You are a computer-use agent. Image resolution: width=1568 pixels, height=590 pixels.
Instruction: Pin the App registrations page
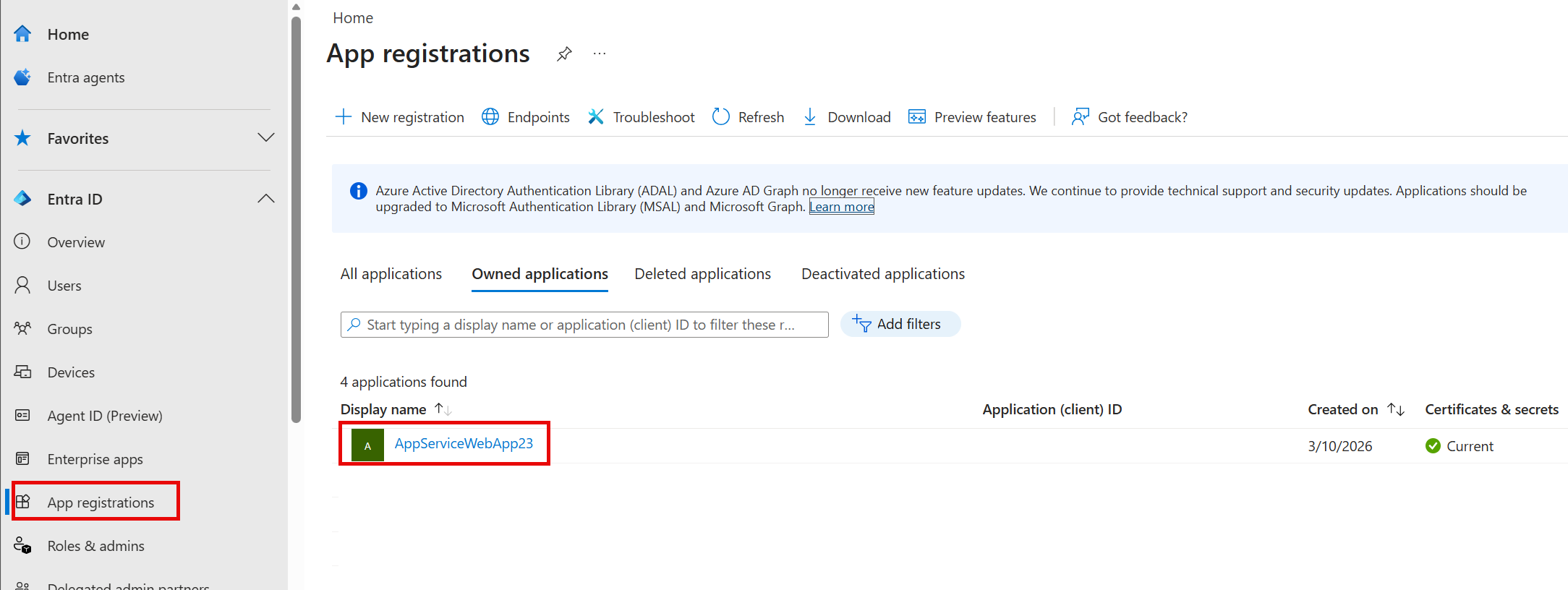(x=564, y=54)
